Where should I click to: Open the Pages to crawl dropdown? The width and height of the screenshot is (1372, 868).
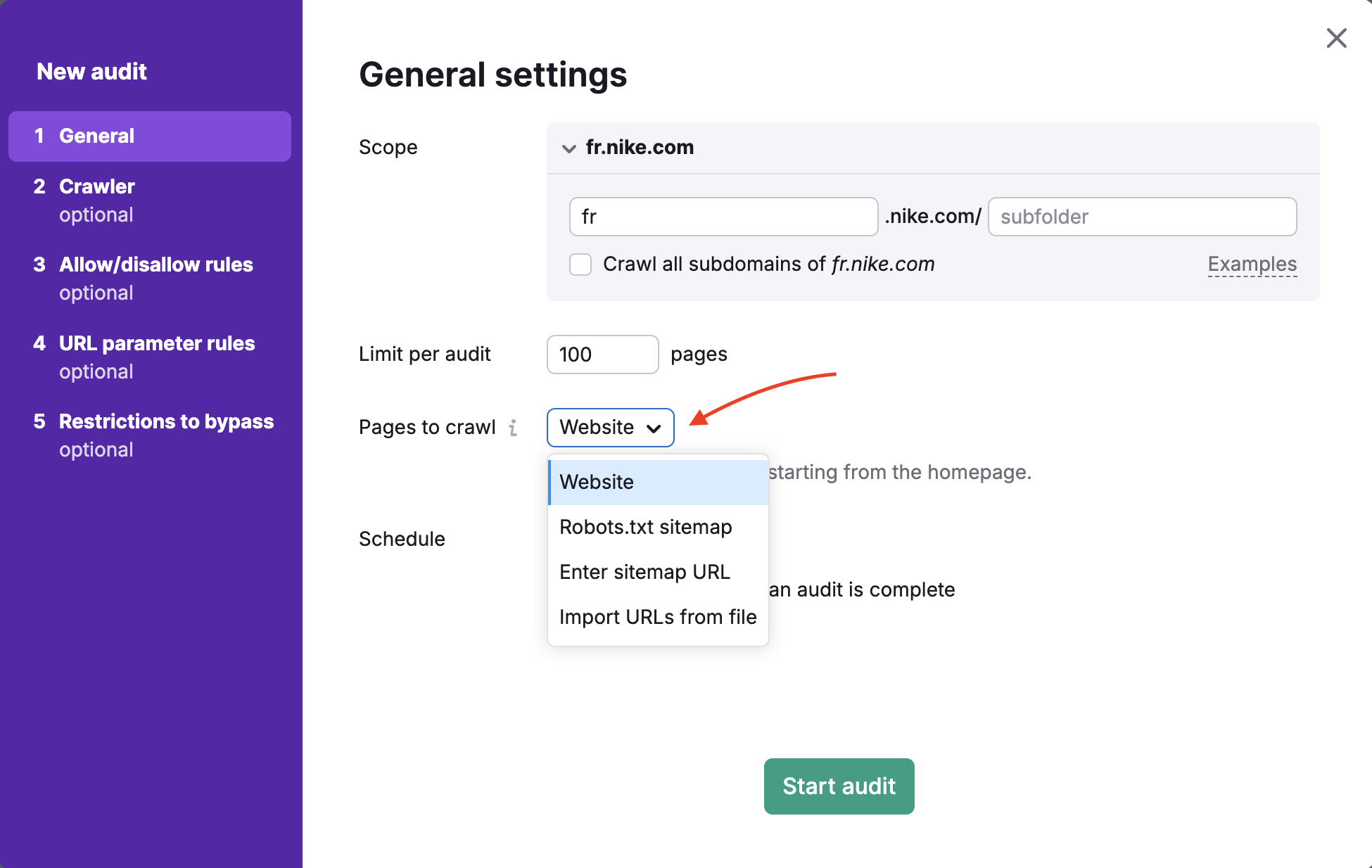[x=609, y=428]
